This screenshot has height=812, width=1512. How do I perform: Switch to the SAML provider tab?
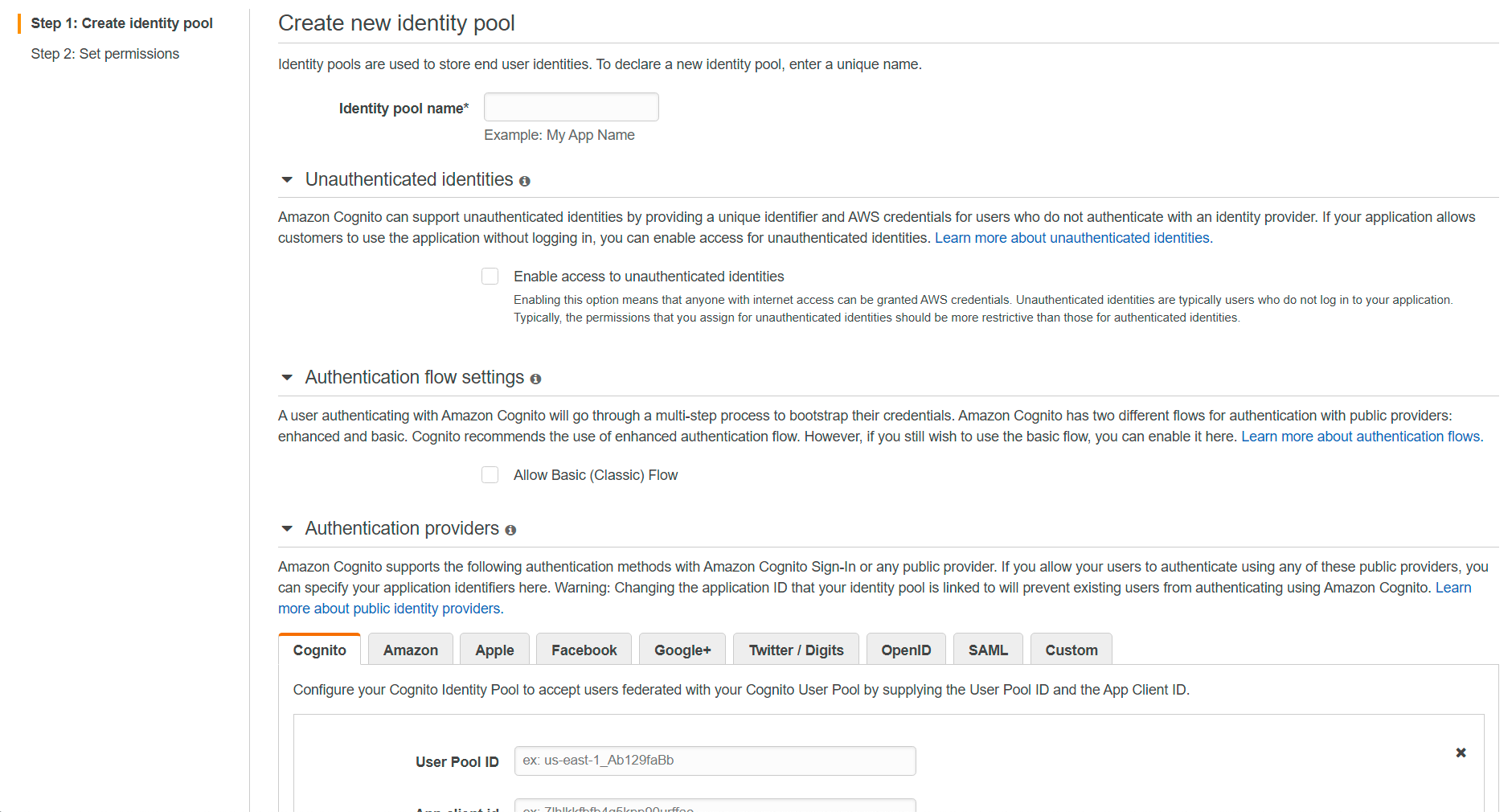pos(988,650)
